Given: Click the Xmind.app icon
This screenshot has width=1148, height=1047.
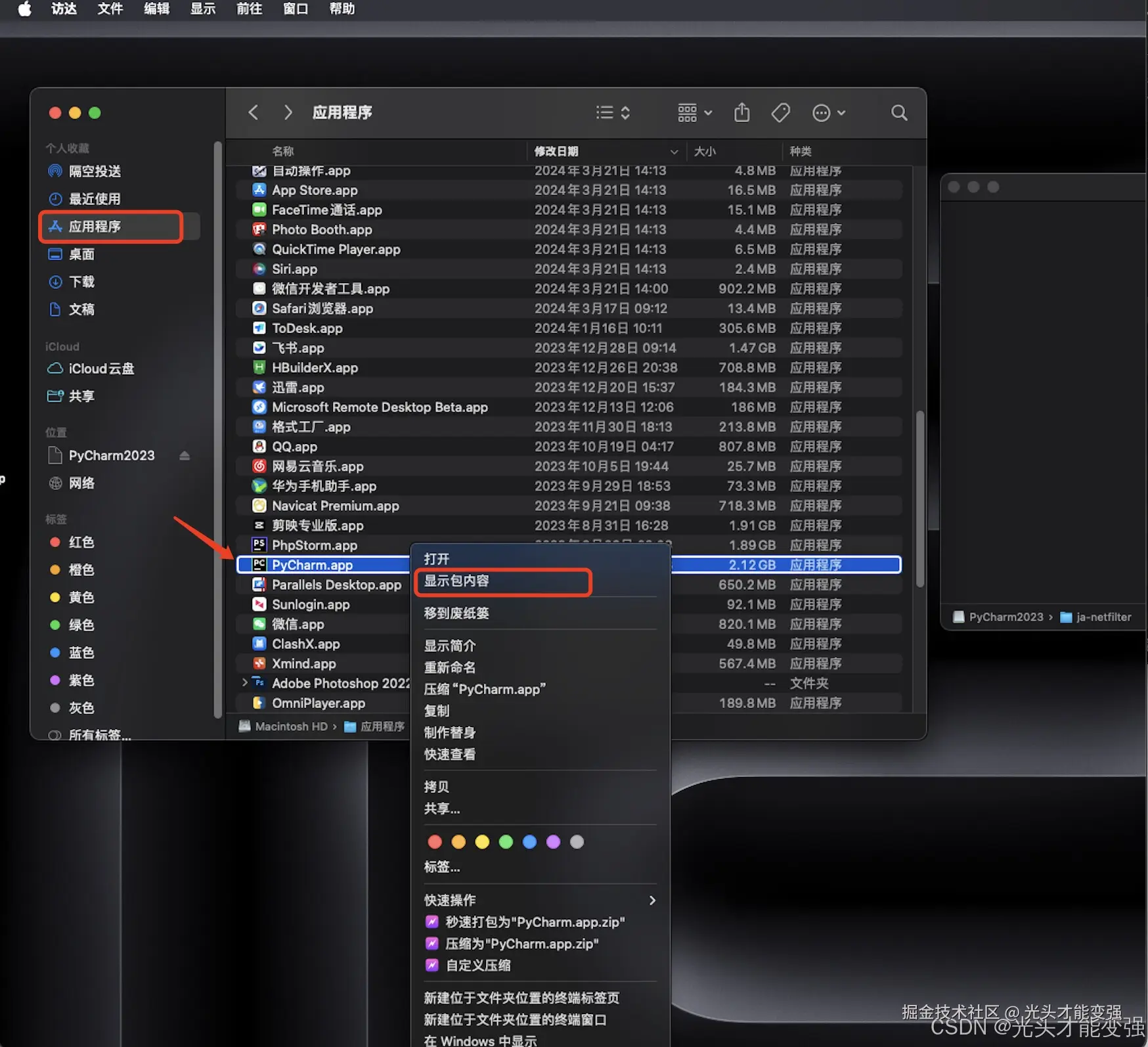Looking at the screenshot, I should click(259, 663).
